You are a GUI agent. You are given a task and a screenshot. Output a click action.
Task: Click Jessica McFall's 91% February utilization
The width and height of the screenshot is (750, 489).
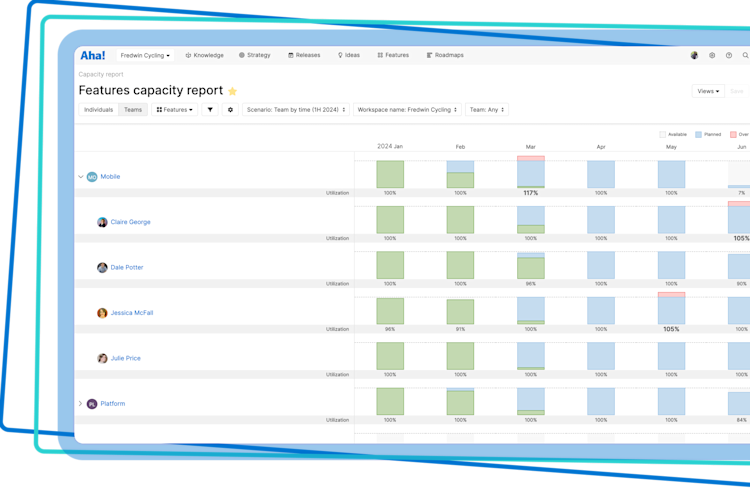(x=461, y=330)
